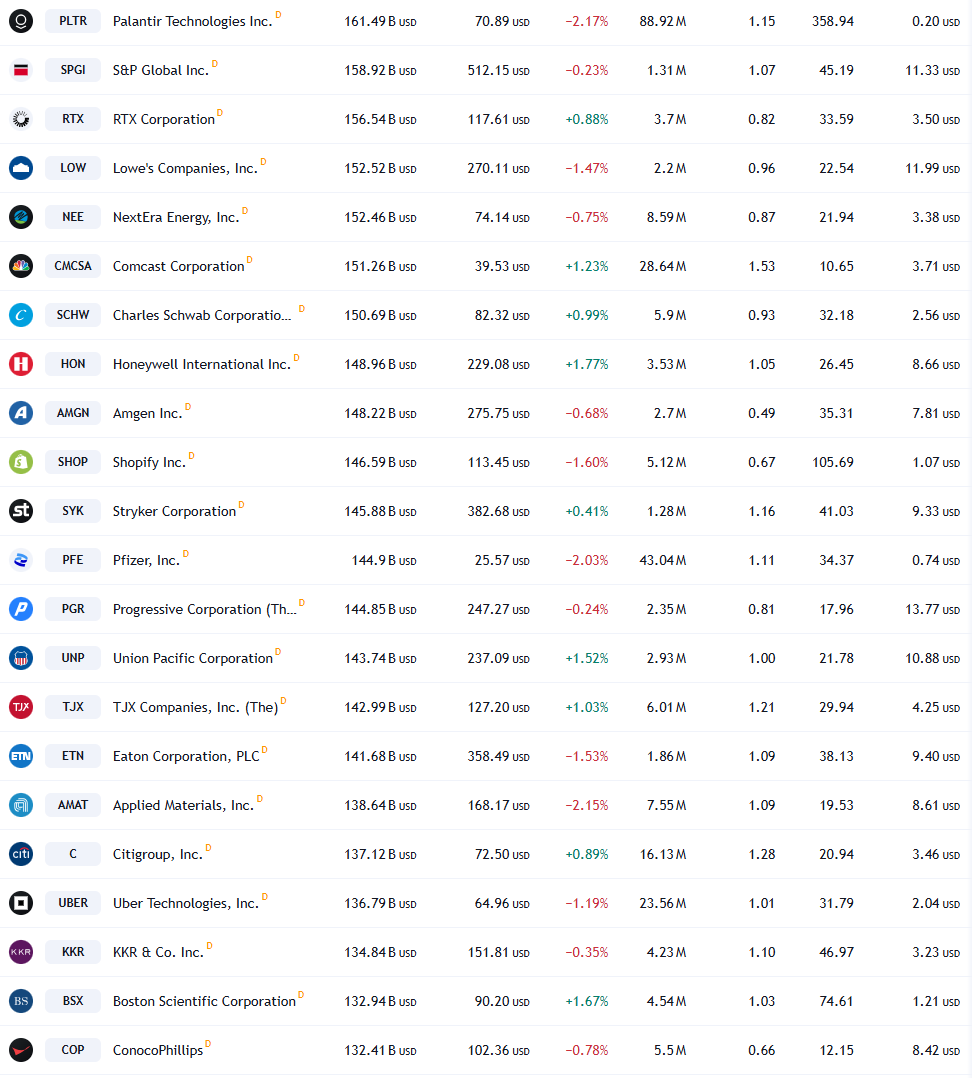This screenshot has height=1078, width=972.
Task: Select the CMCSA ticker badge
Action: [x=73, y=266]
